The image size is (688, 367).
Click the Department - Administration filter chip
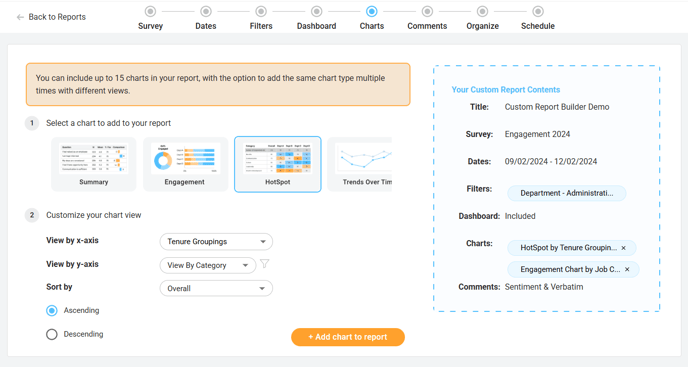pyautogui.click(x=566, y=193)
